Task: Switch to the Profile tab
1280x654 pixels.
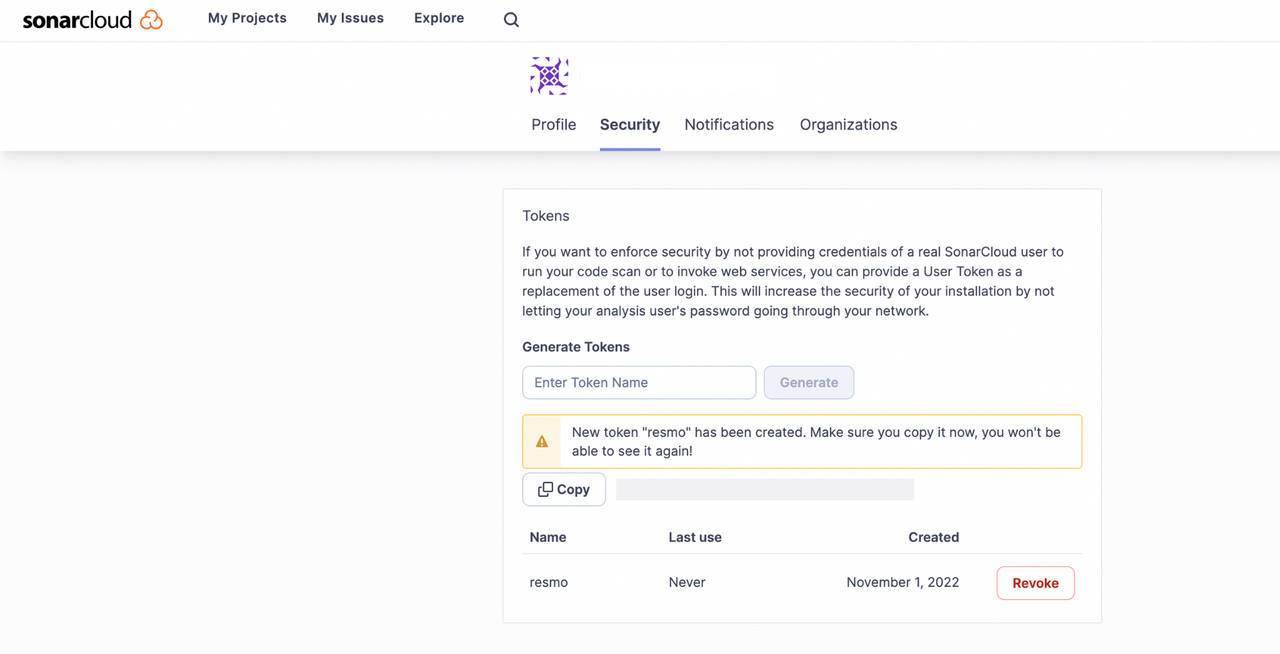Action: tap(553, 125)
